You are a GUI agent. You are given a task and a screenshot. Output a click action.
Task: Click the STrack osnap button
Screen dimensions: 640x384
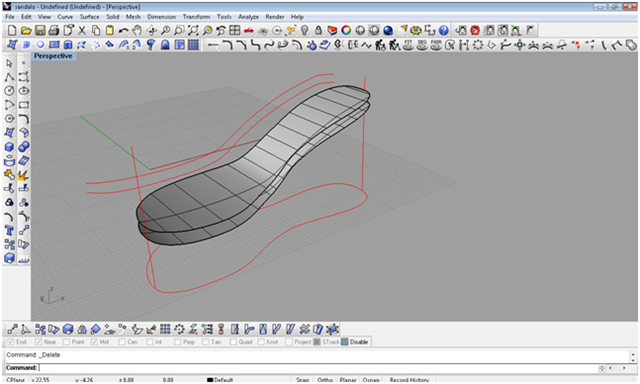[327, 342]
